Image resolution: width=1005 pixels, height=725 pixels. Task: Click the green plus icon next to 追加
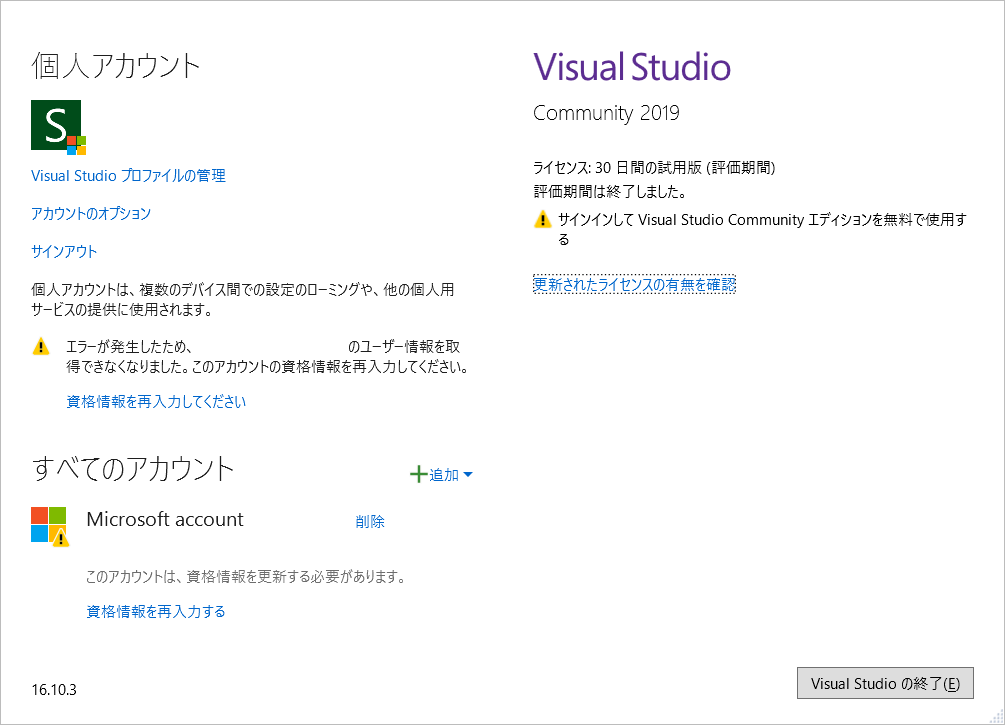pos(418,474)
